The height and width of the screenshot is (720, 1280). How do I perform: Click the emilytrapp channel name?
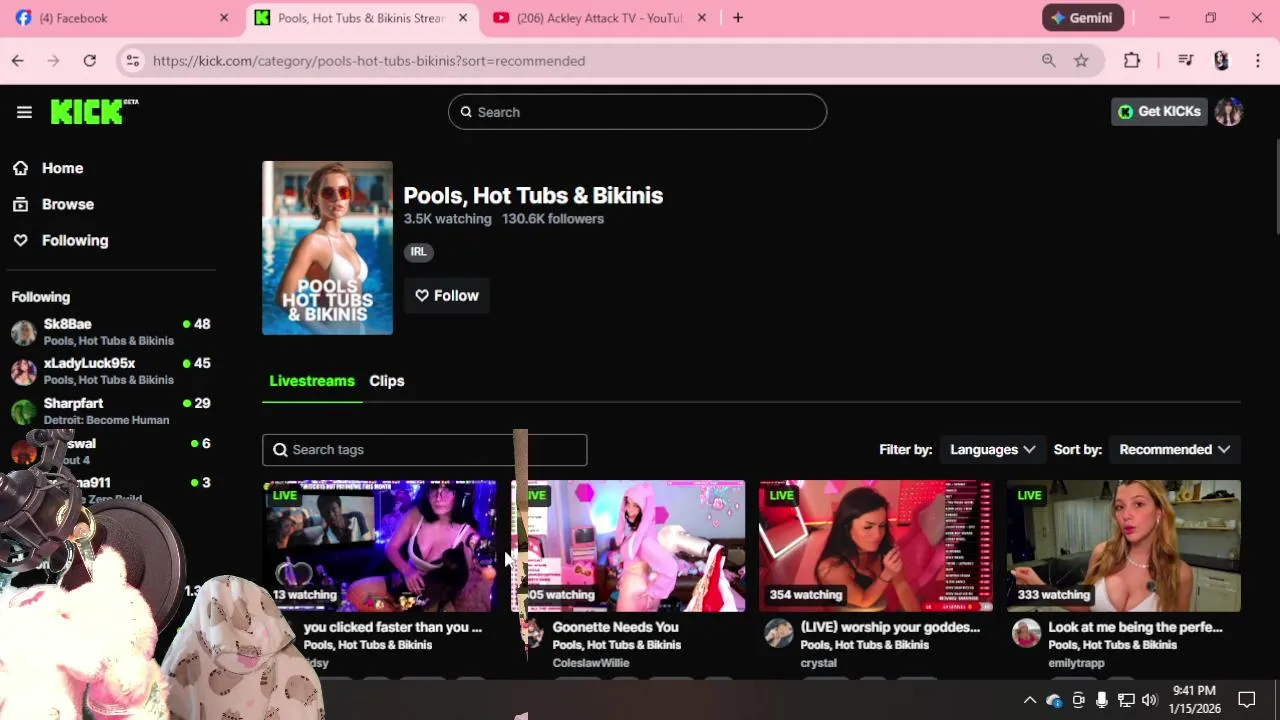click(1076, 663)
